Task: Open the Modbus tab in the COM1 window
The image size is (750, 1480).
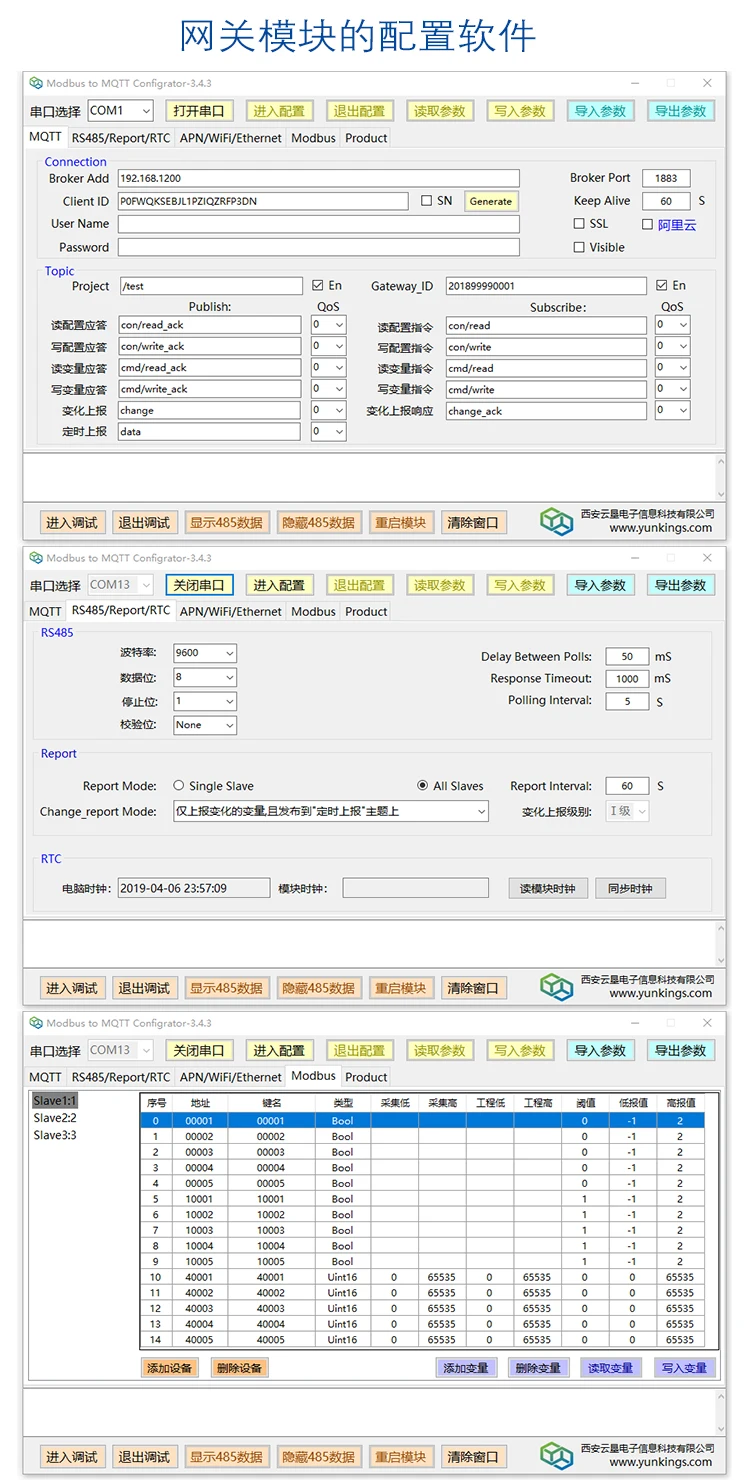Action: (x=313, y=138)
